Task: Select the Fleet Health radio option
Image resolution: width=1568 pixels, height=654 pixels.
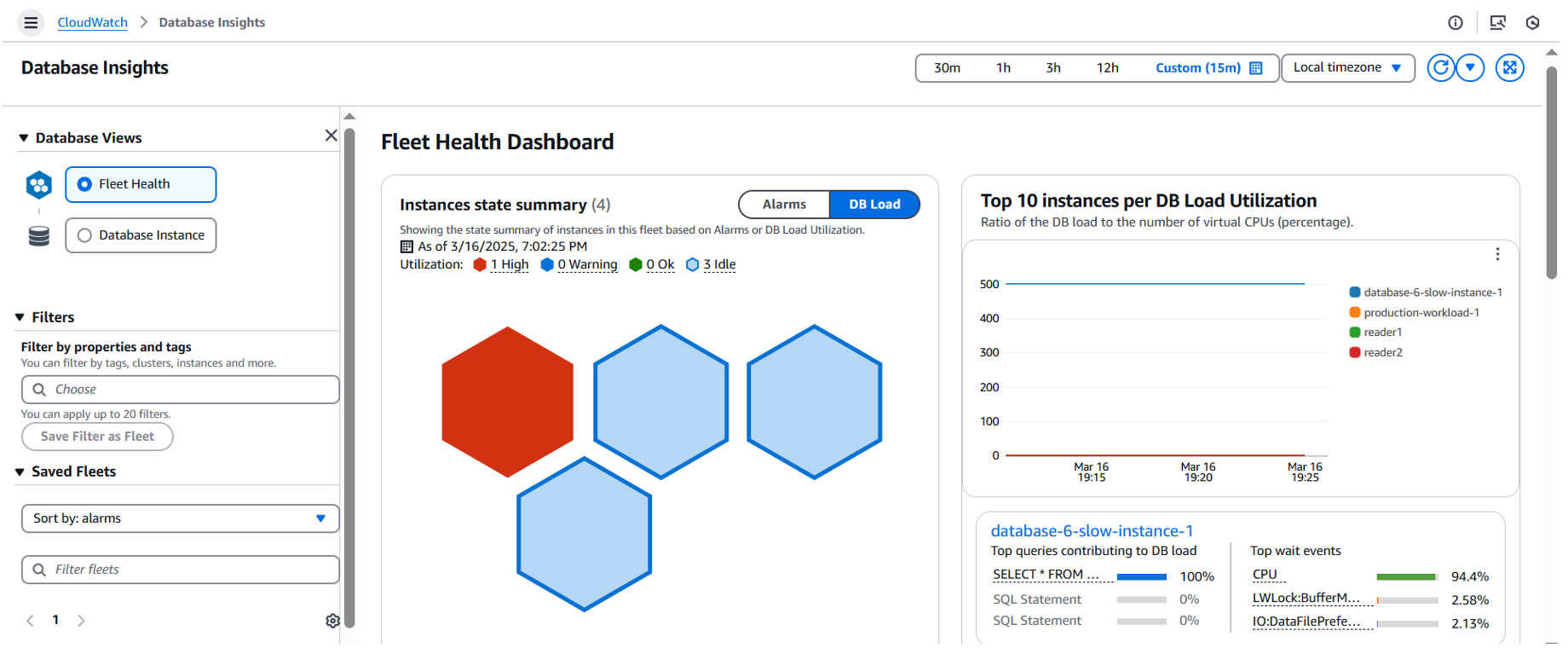Action: pos(141,184)
